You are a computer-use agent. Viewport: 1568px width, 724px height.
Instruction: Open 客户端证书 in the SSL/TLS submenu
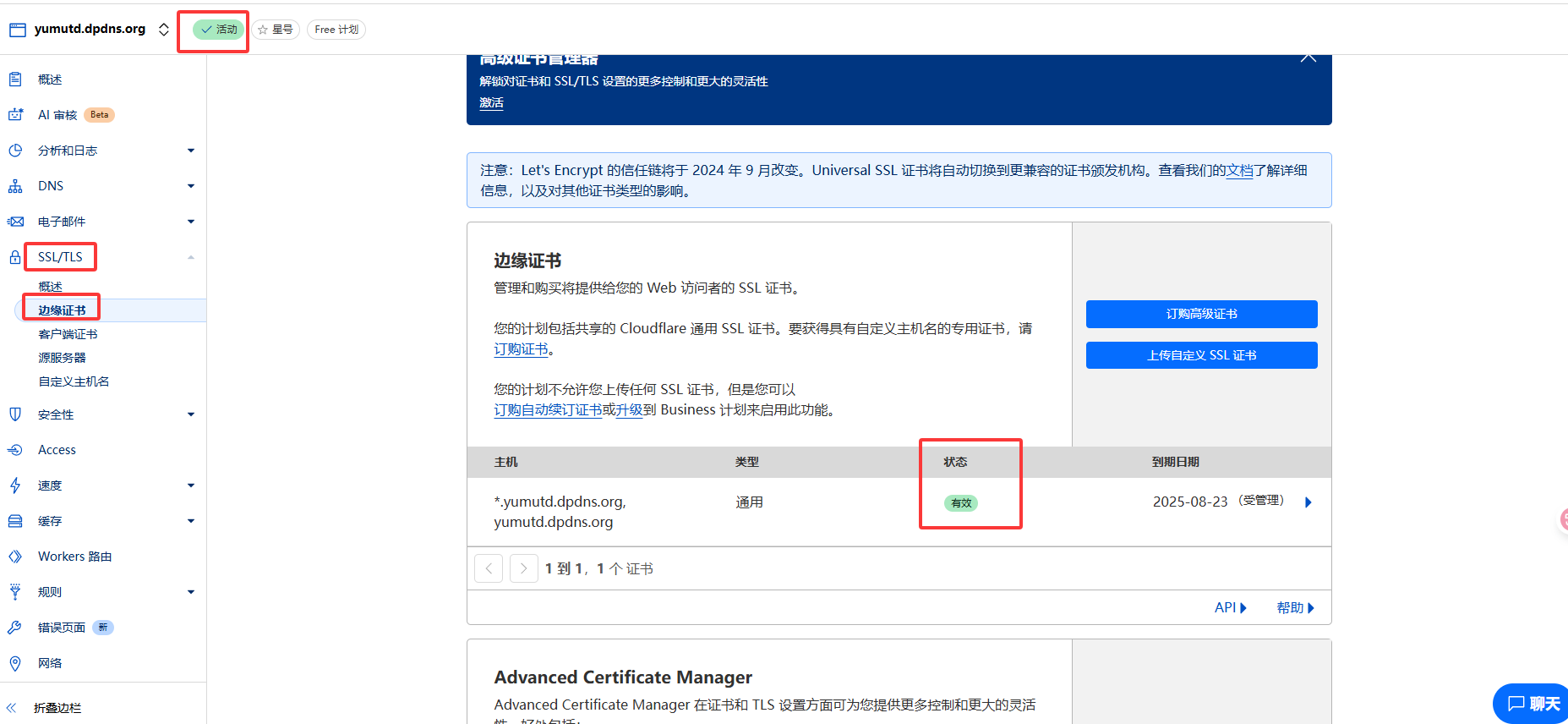[x=68, y=334]
